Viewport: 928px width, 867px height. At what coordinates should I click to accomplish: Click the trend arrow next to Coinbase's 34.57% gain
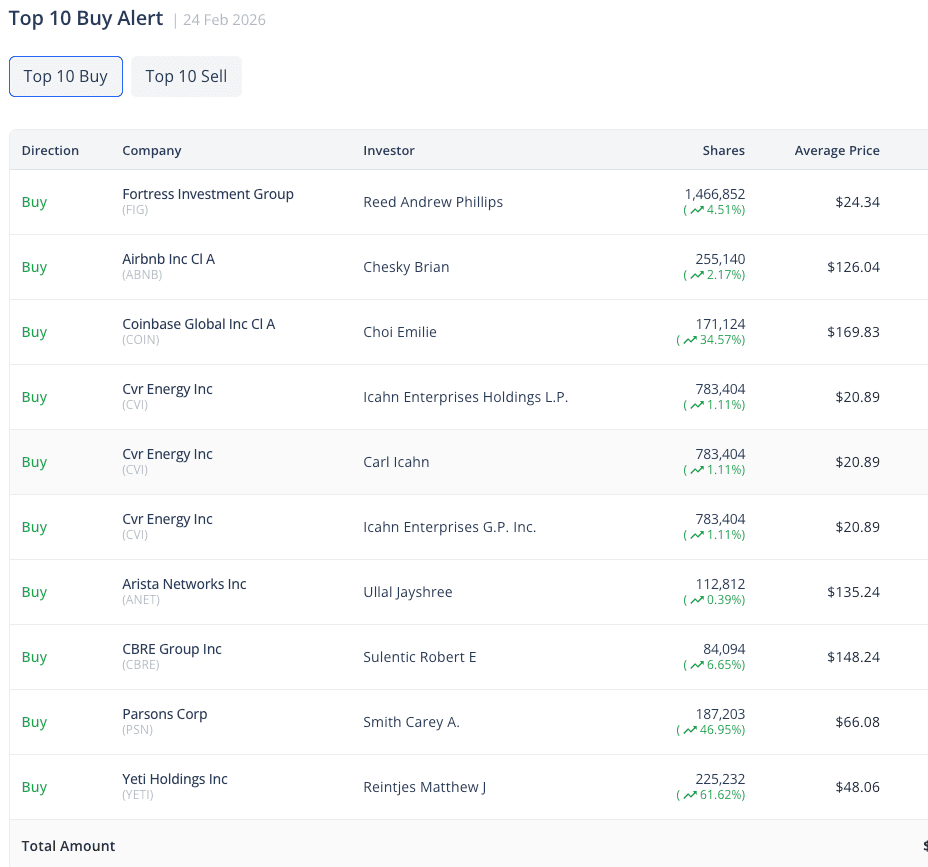click(688, 340)
